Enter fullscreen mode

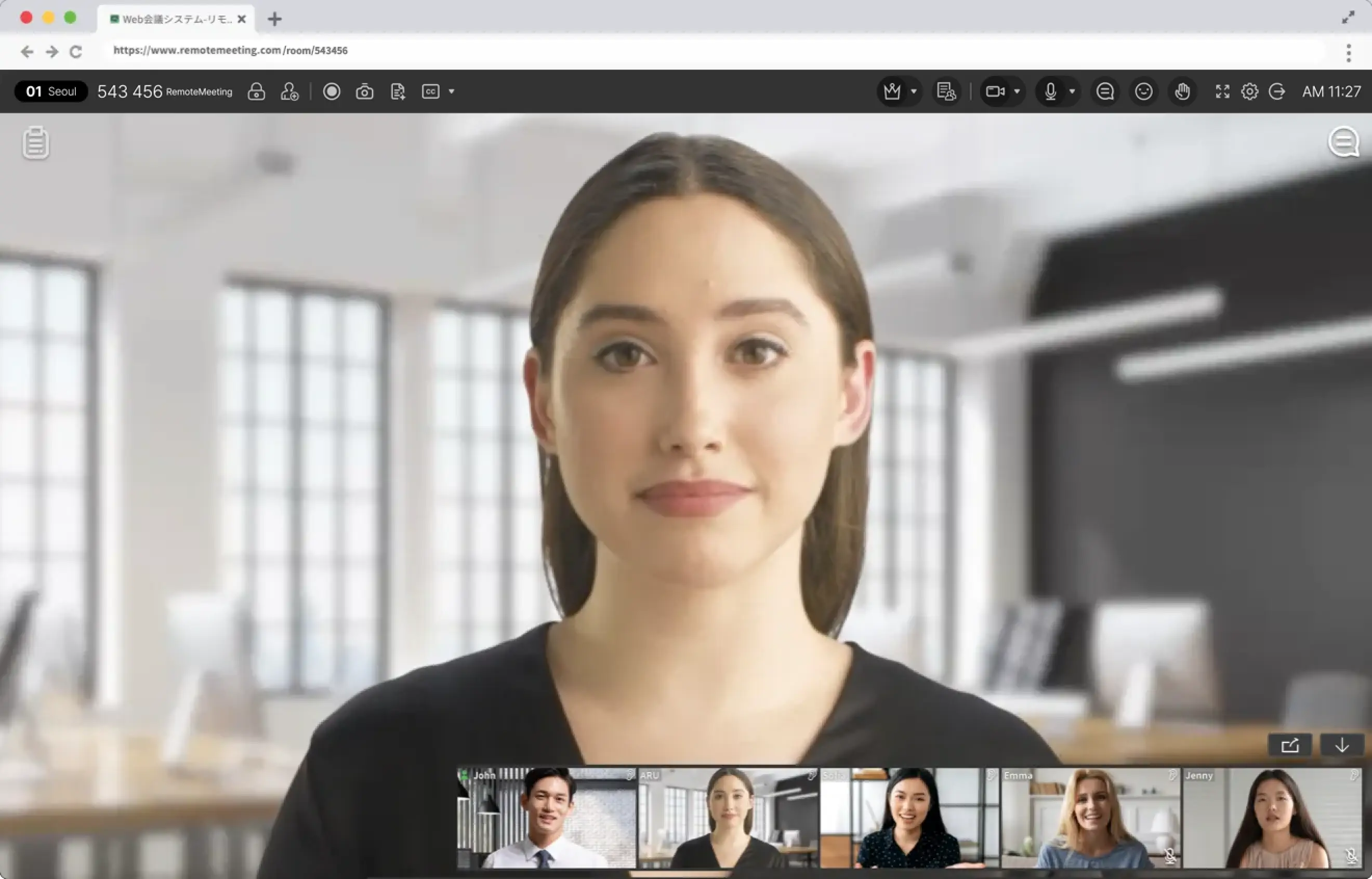tap(1222, 91)
